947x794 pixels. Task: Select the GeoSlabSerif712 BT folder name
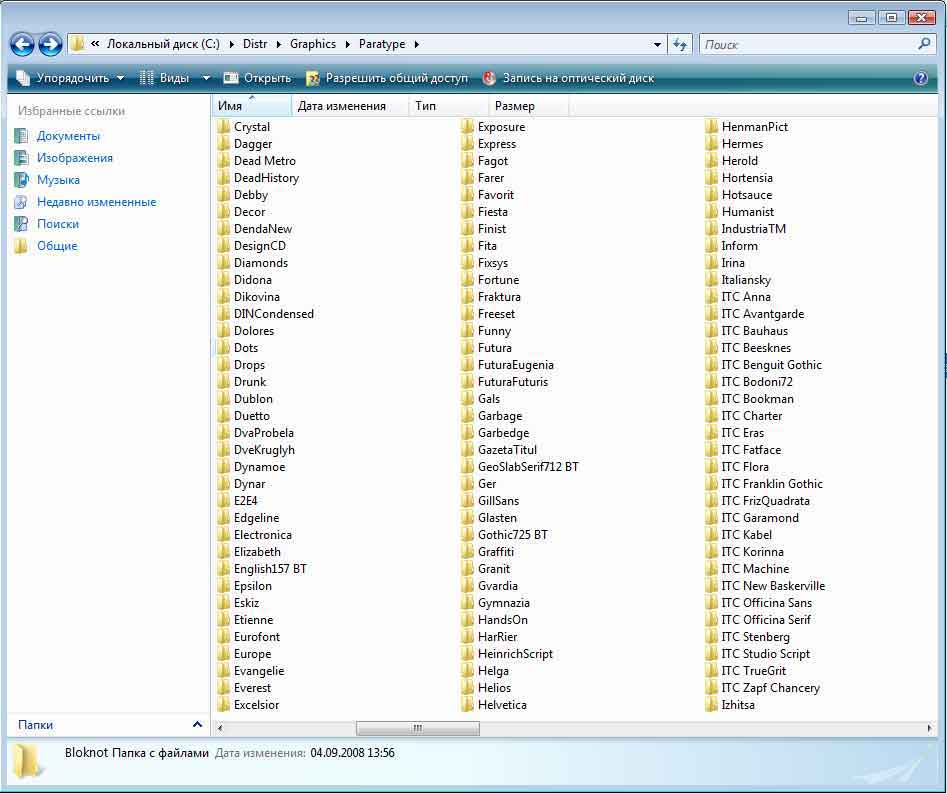tap(528, 467)
